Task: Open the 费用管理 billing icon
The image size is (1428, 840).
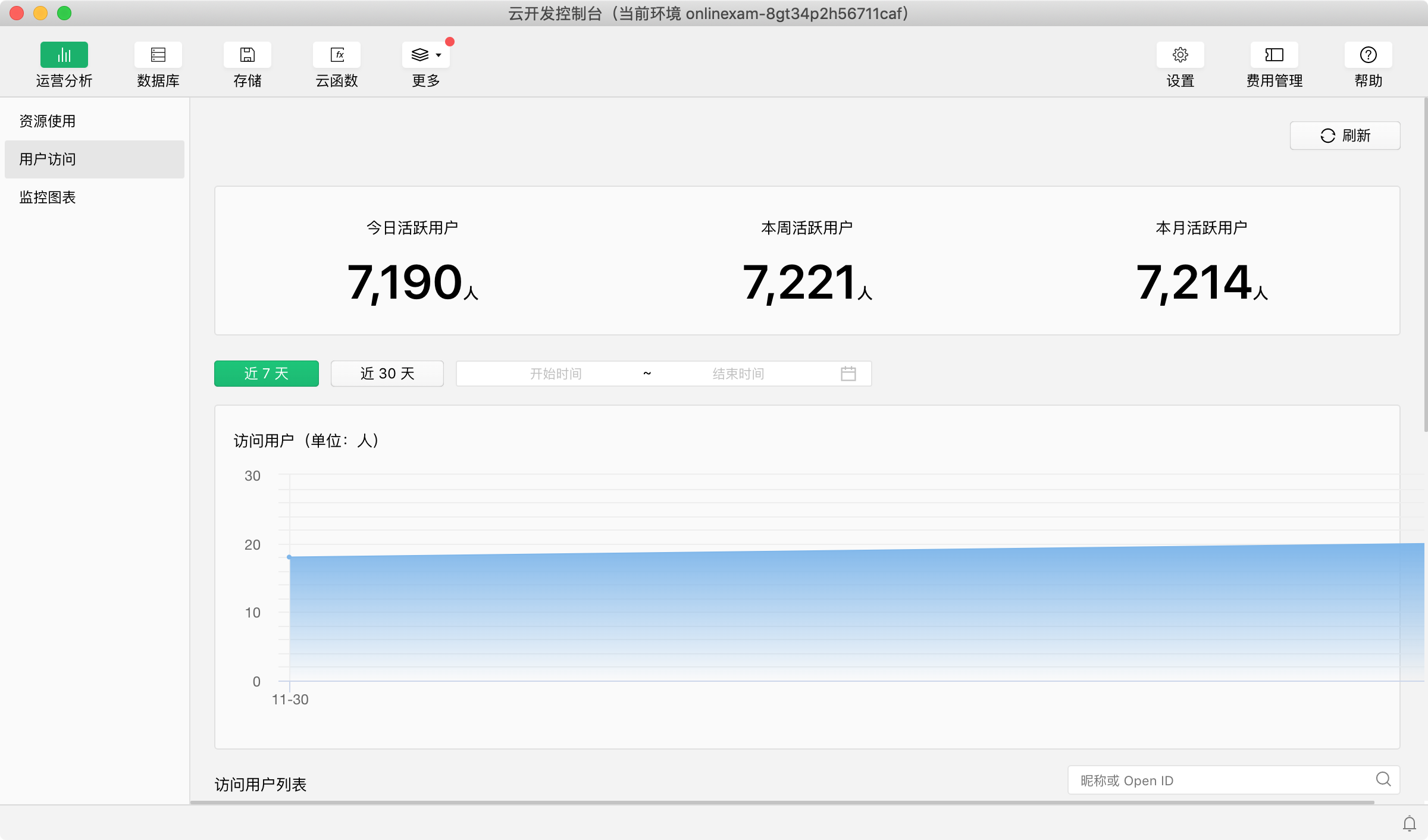Action: coord(1274,55)
